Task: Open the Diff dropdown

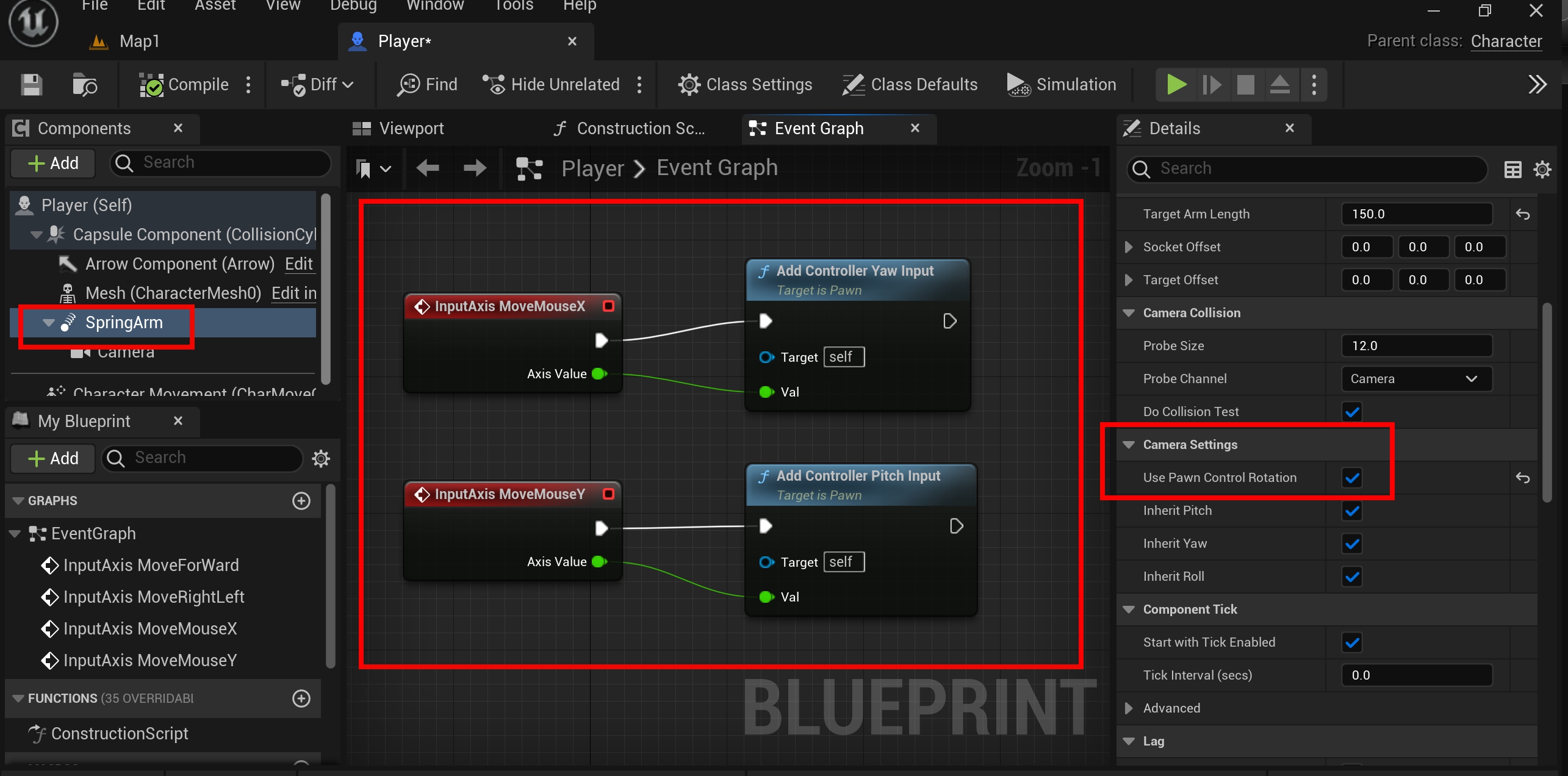Action: [x=317, y=85]
